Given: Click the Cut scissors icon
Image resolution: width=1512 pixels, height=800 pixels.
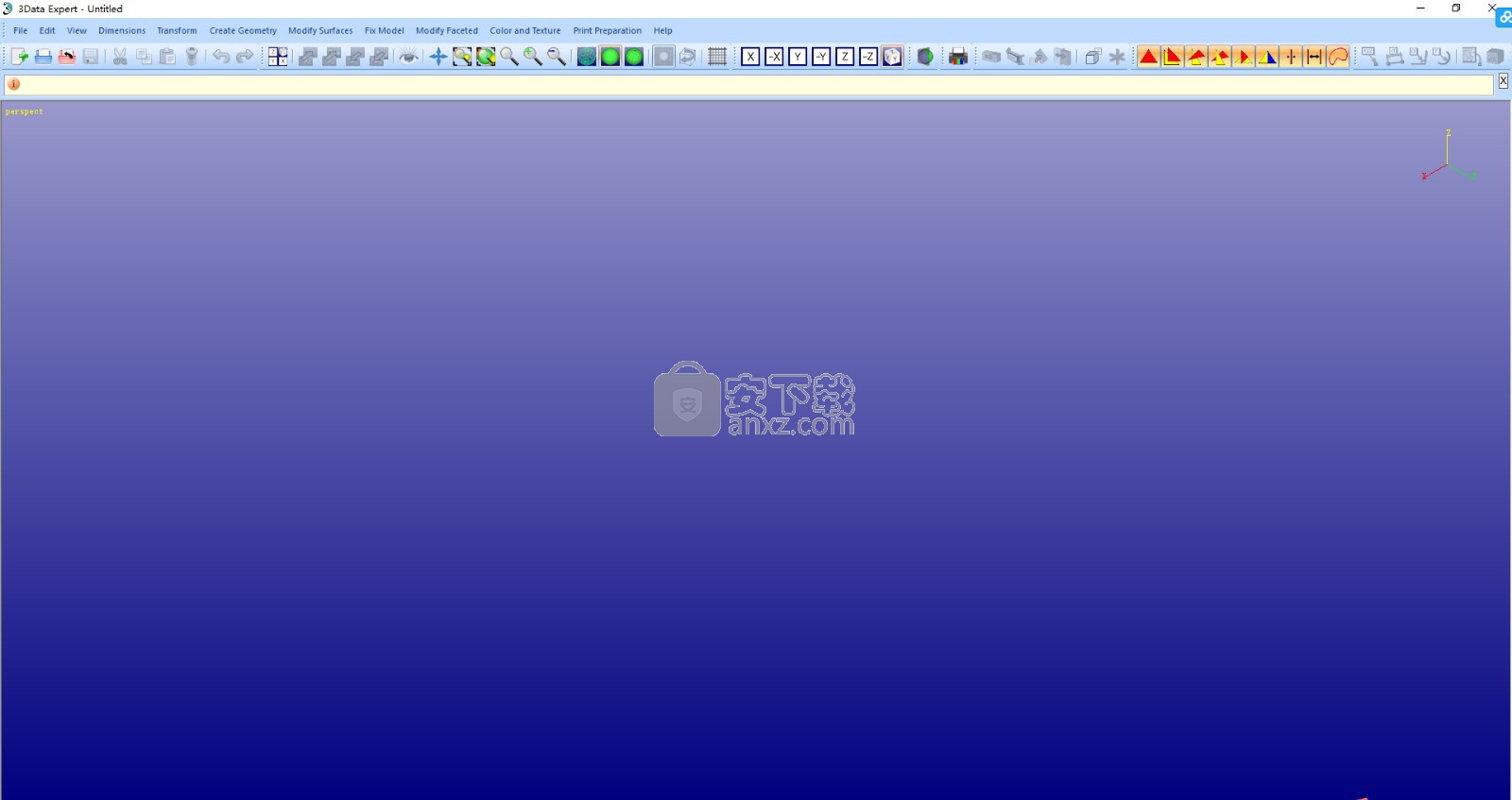Looking at the screenshot, I should [x=120, y=57].
